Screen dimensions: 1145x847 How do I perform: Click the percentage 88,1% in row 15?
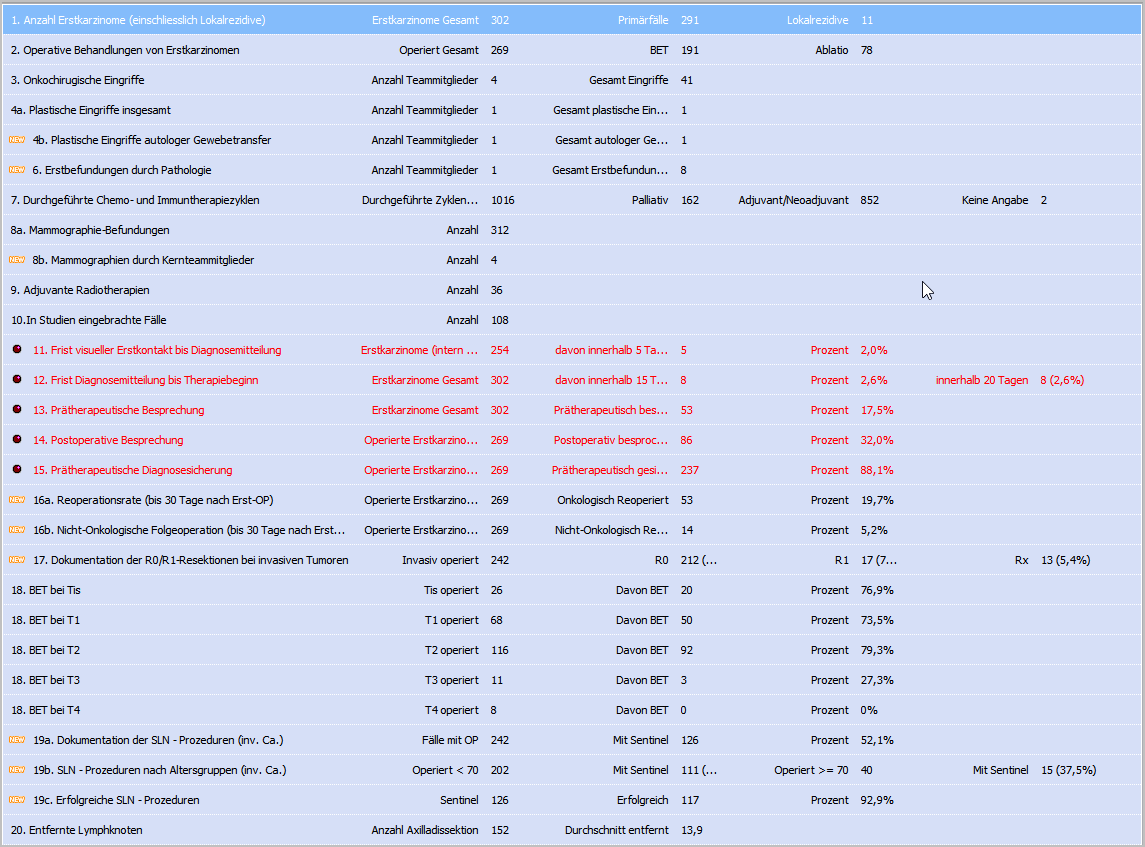click(x=876, y=470)
